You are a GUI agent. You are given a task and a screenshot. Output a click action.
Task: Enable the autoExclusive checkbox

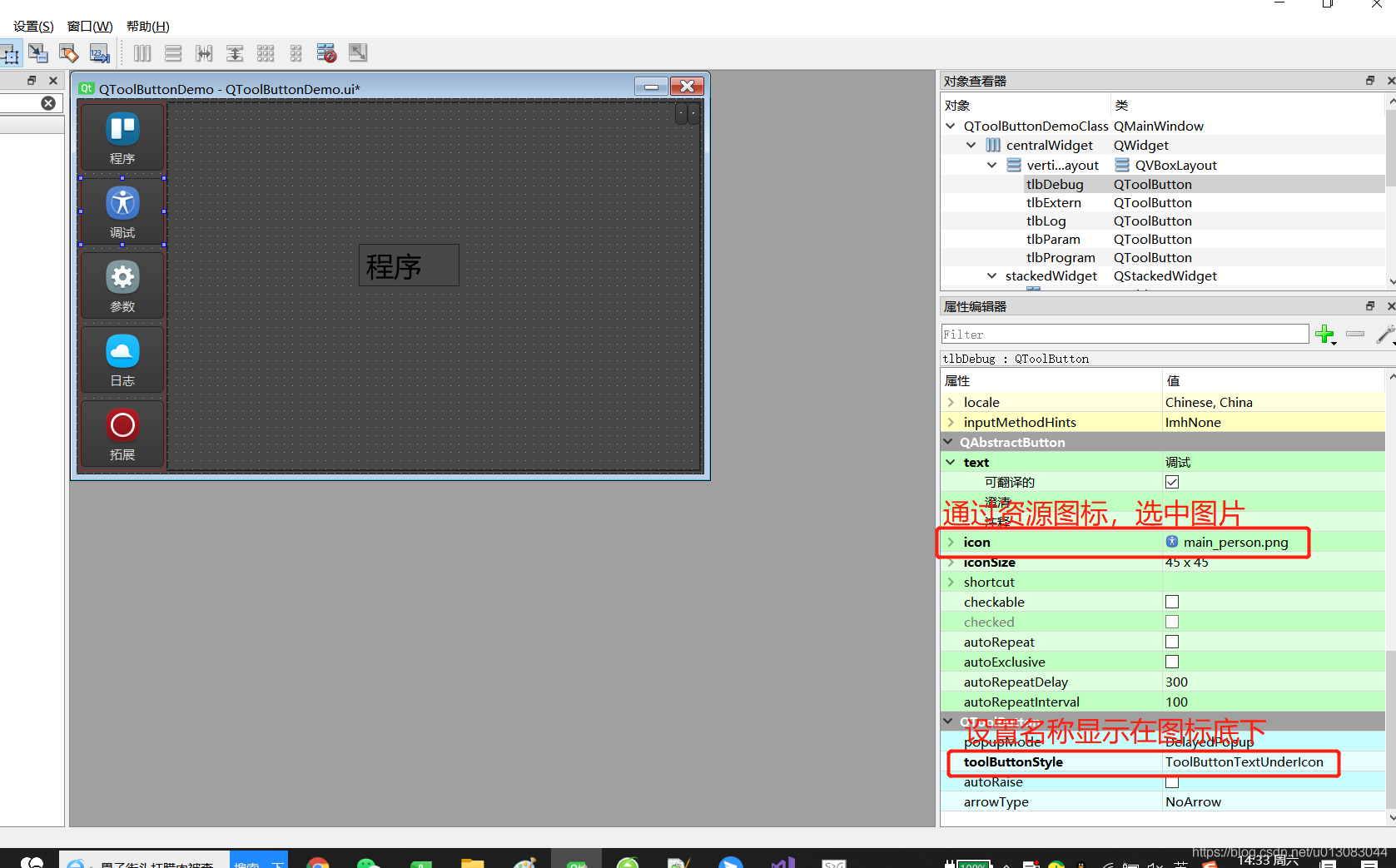[1172, 662]
